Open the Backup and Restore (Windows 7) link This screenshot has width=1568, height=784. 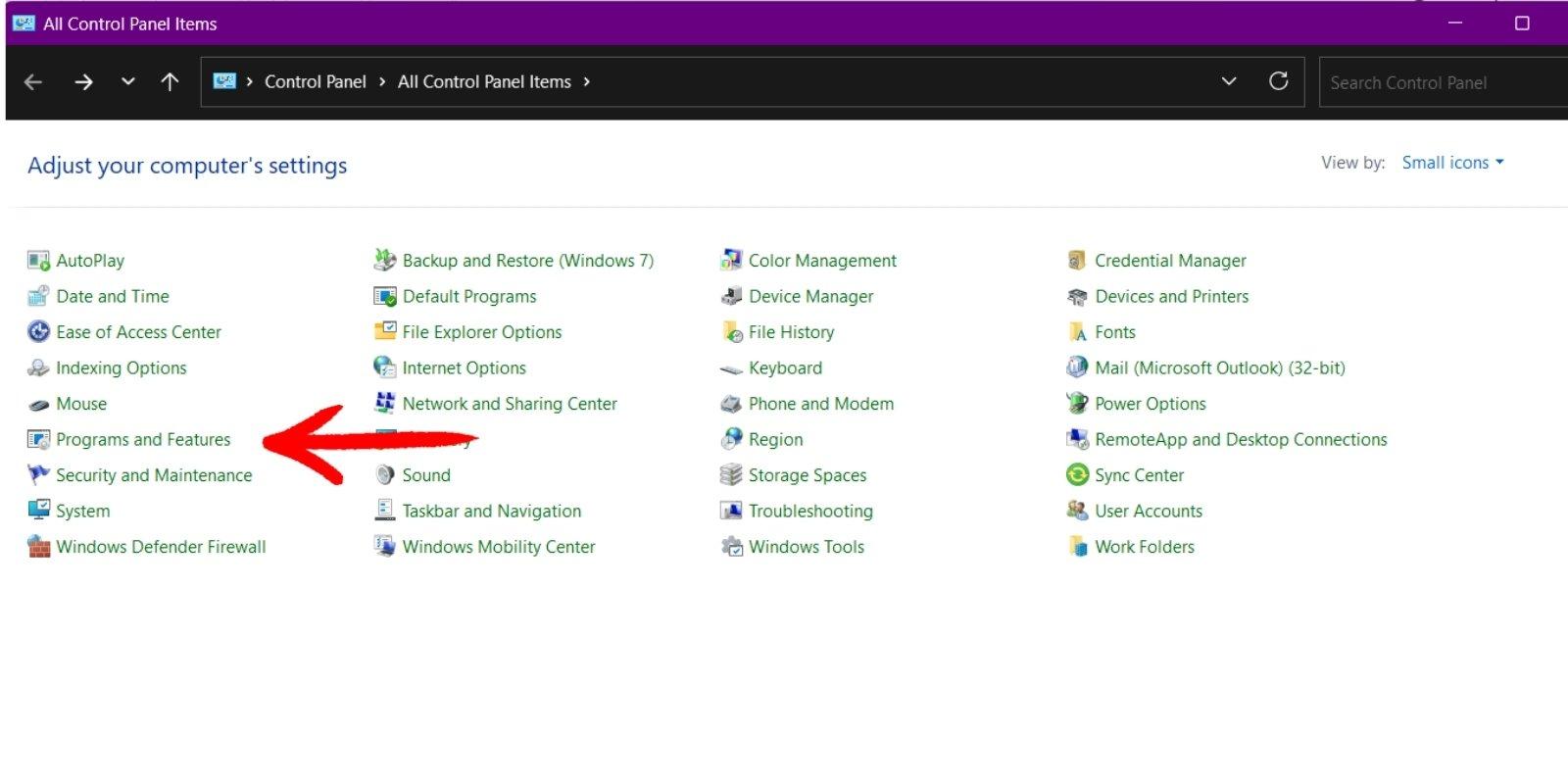[x=527, y=261]
